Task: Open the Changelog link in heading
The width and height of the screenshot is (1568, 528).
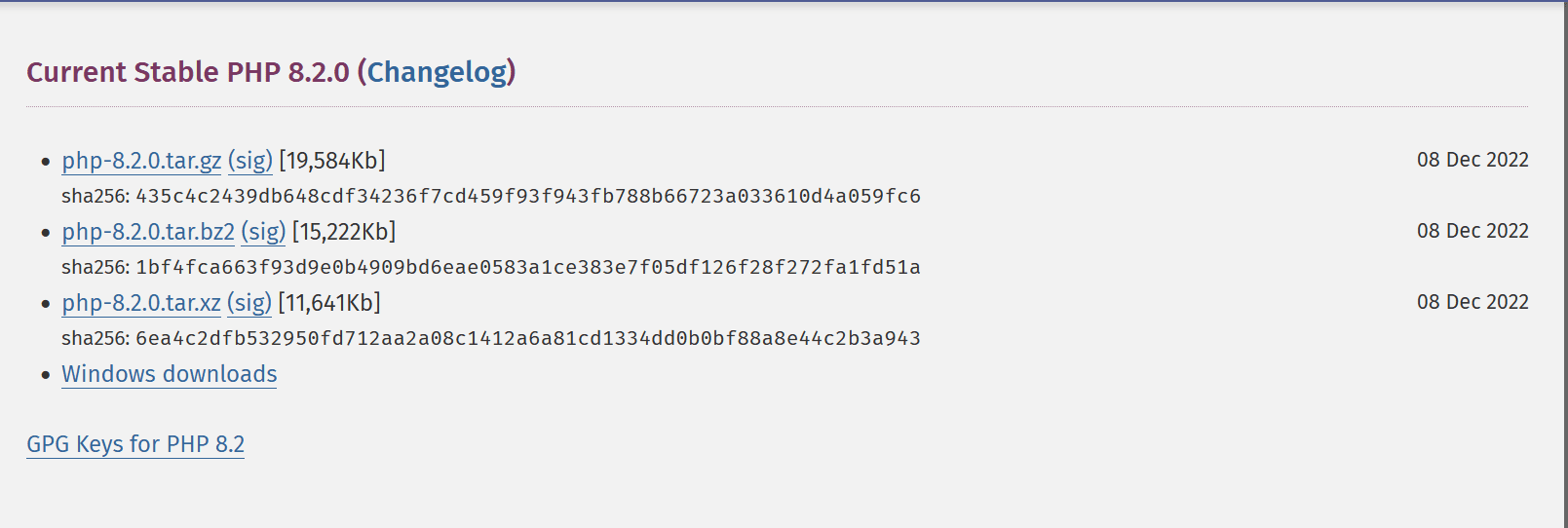Action: tap(438, 72)
